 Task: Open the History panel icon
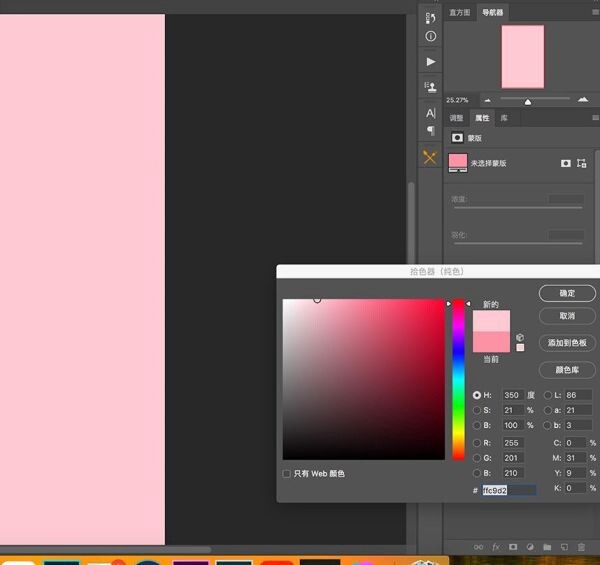(x=430, y=18)
